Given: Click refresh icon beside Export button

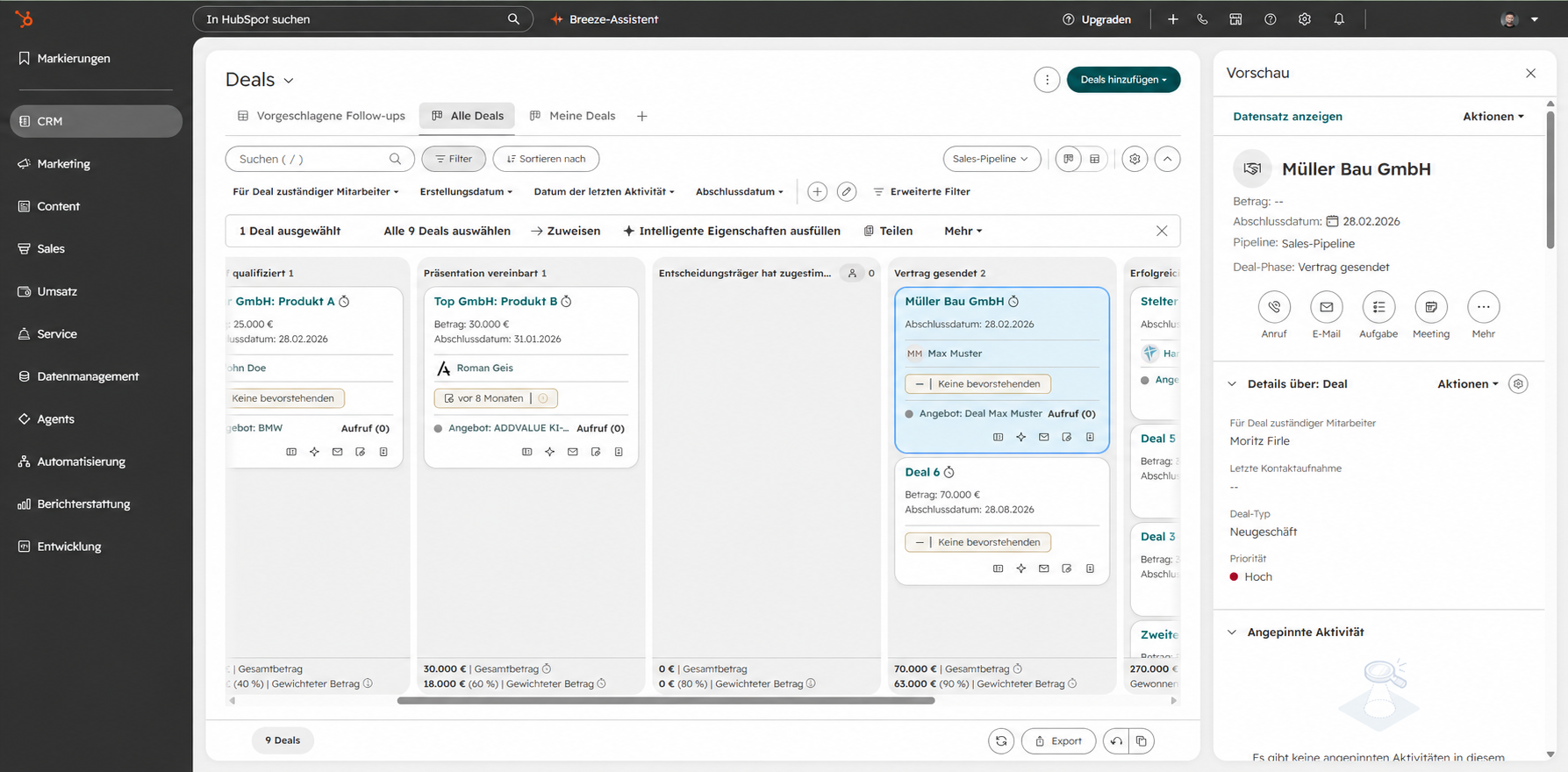Looking at the screenshot, I should click(x=1001, y=741).
